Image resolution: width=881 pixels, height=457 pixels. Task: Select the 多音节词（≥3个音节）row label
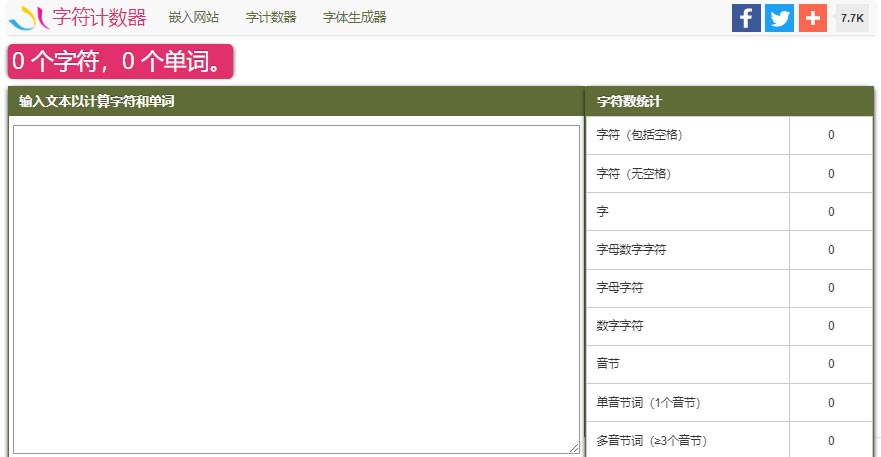click(652, 441)
